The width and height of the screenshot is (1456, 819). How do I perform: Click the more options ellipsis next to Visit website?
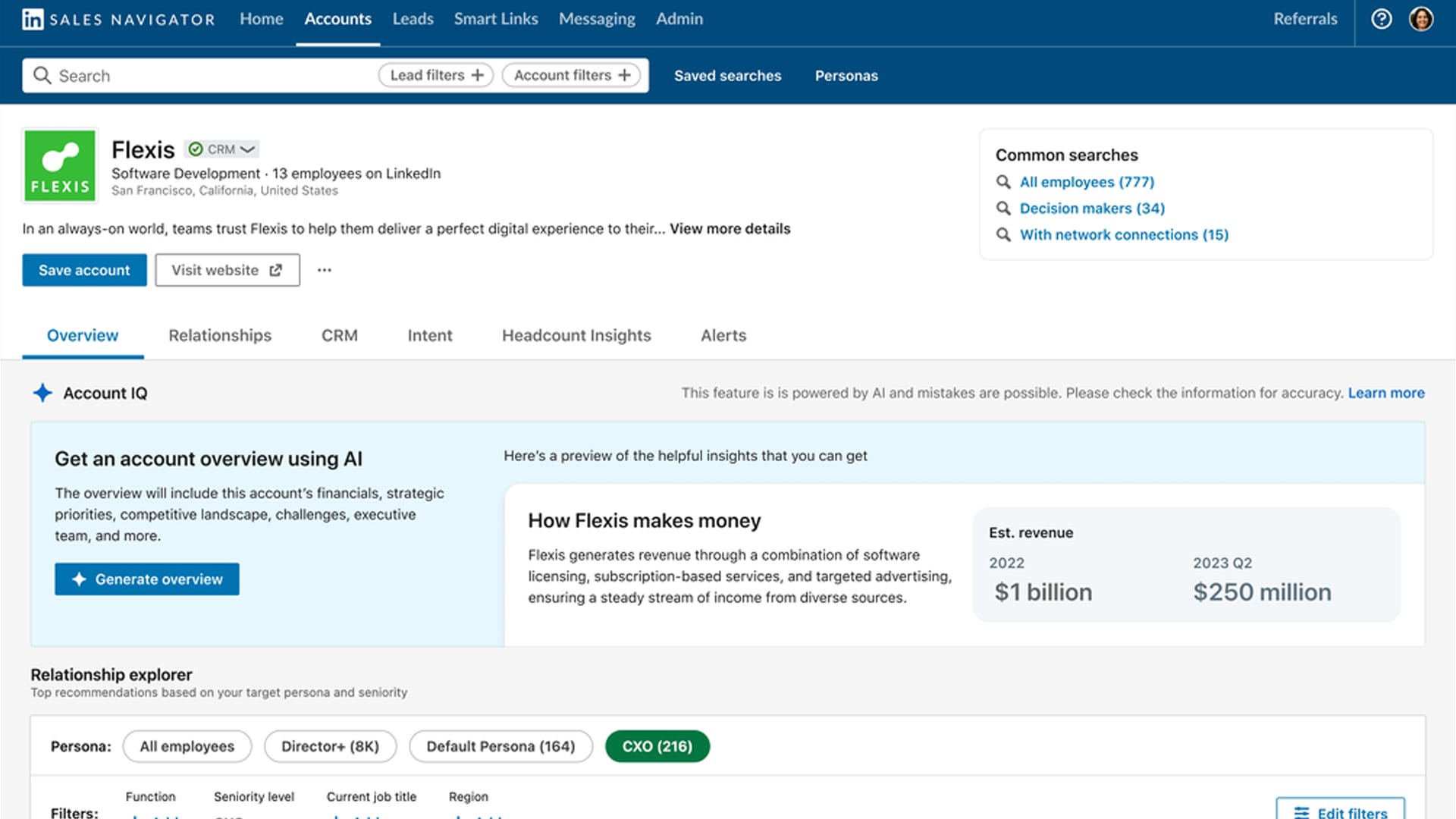click(325, 269)
